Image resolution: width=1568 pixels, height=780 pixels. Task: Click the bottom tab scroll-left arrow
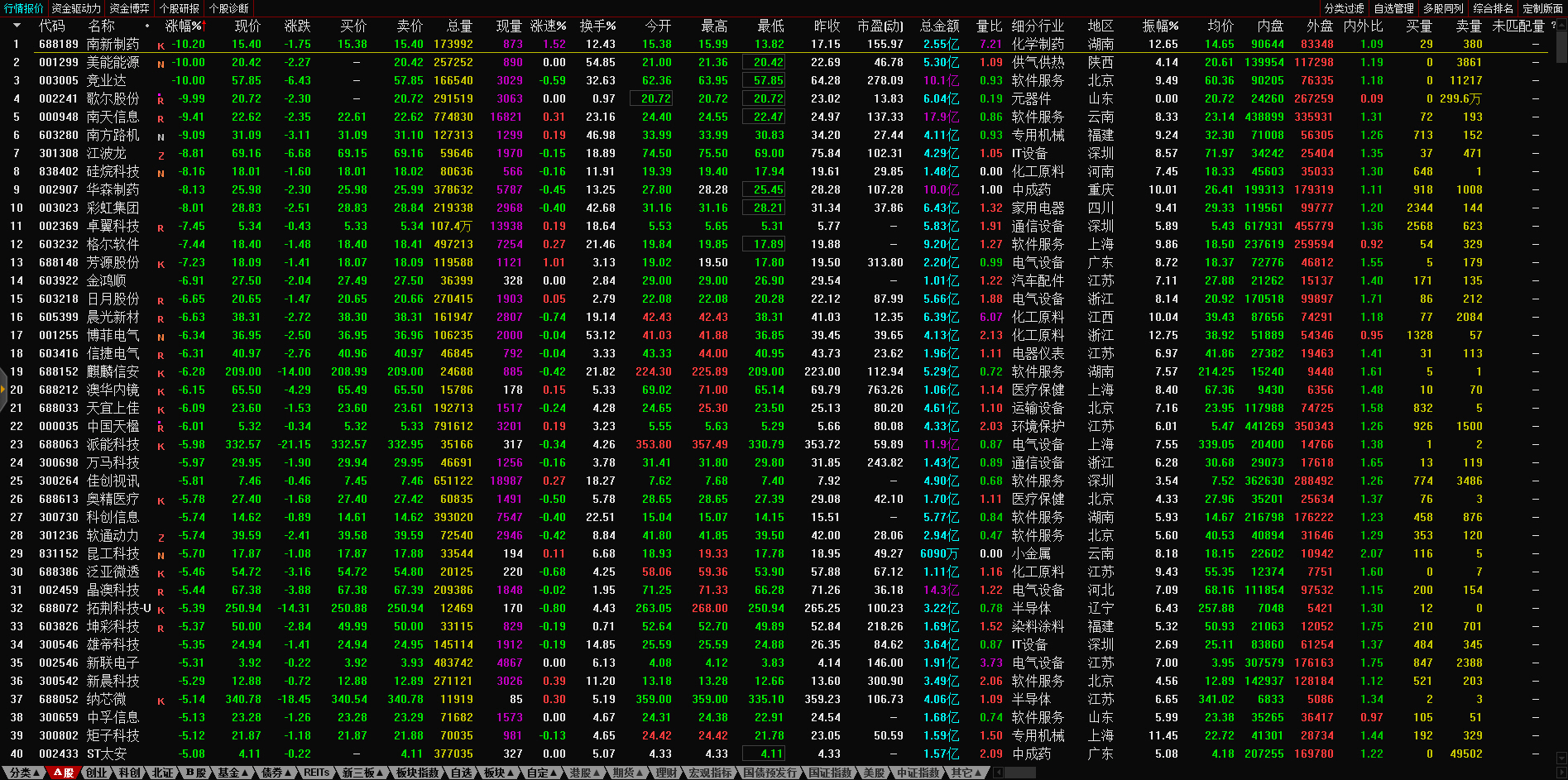tap(999, 773)
